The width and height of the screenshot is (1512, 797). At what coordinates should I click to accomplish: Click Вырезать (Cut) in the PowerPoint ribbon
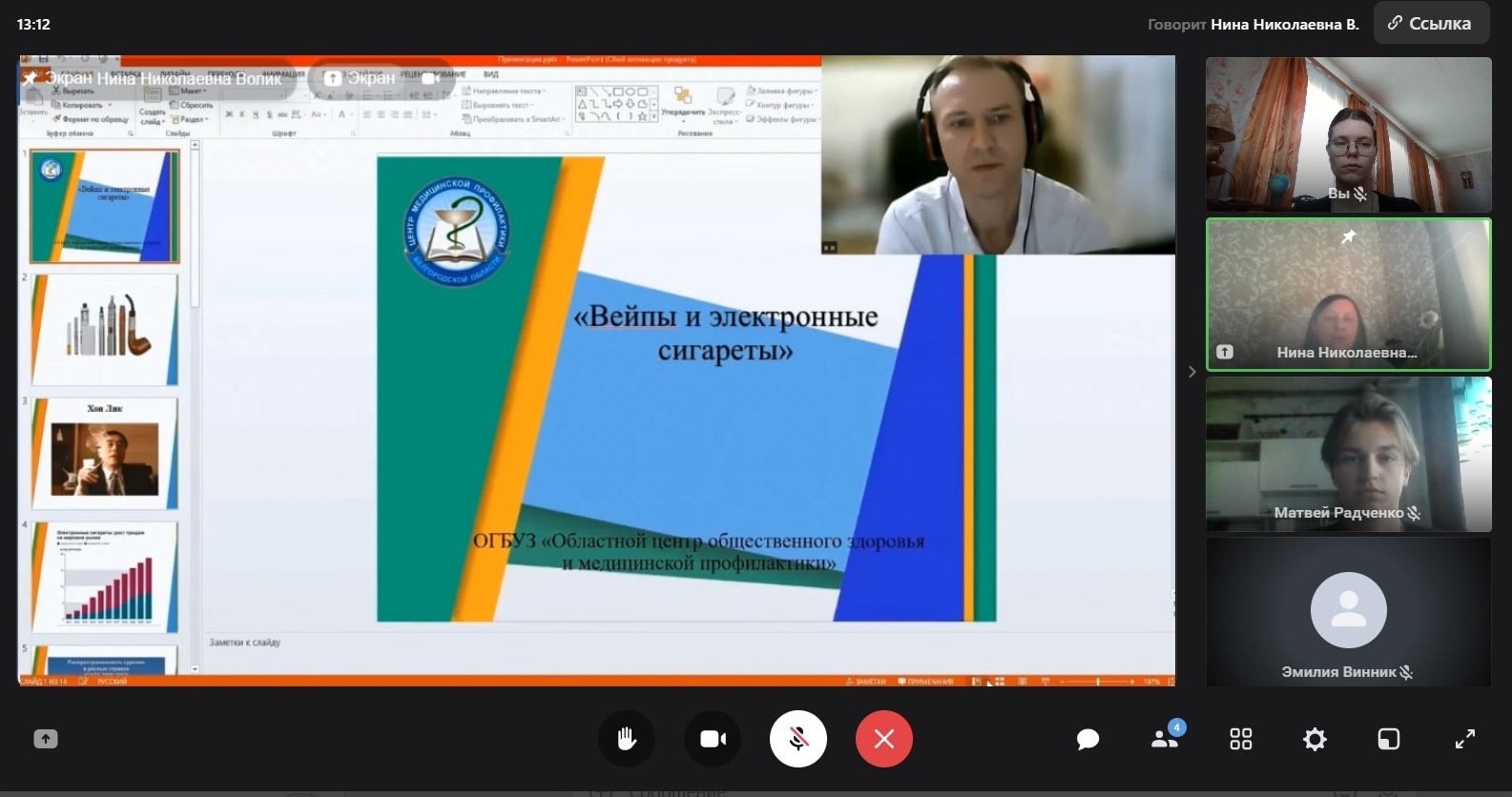click(x=73, y=91)
